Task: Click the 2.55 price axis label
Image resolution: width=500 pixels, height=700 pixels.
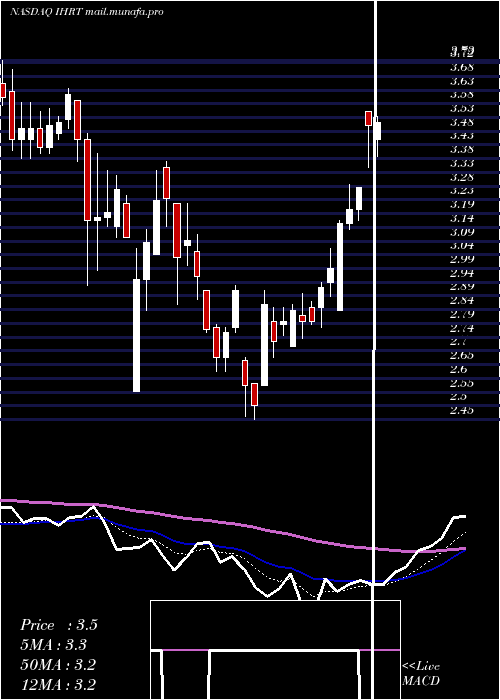Action: (x=462, y=383)
